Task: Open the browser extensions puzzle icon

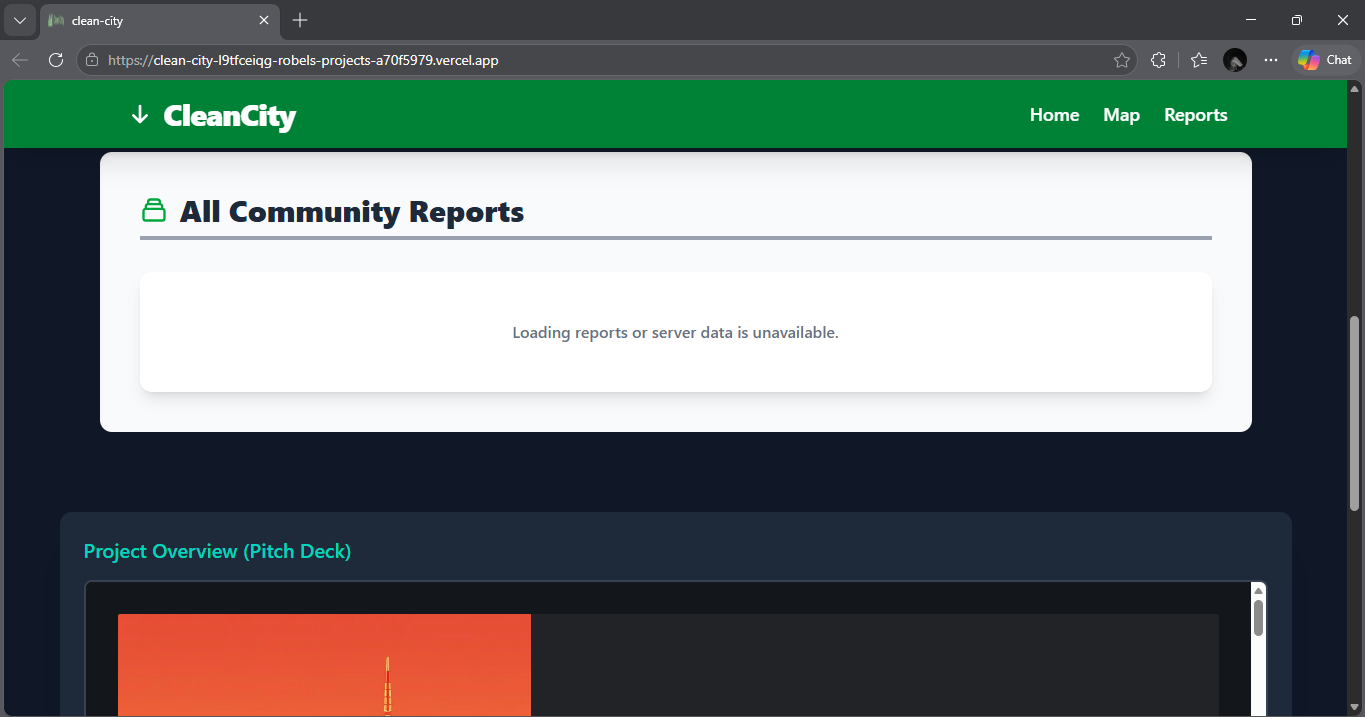Action: (1158, 60)
